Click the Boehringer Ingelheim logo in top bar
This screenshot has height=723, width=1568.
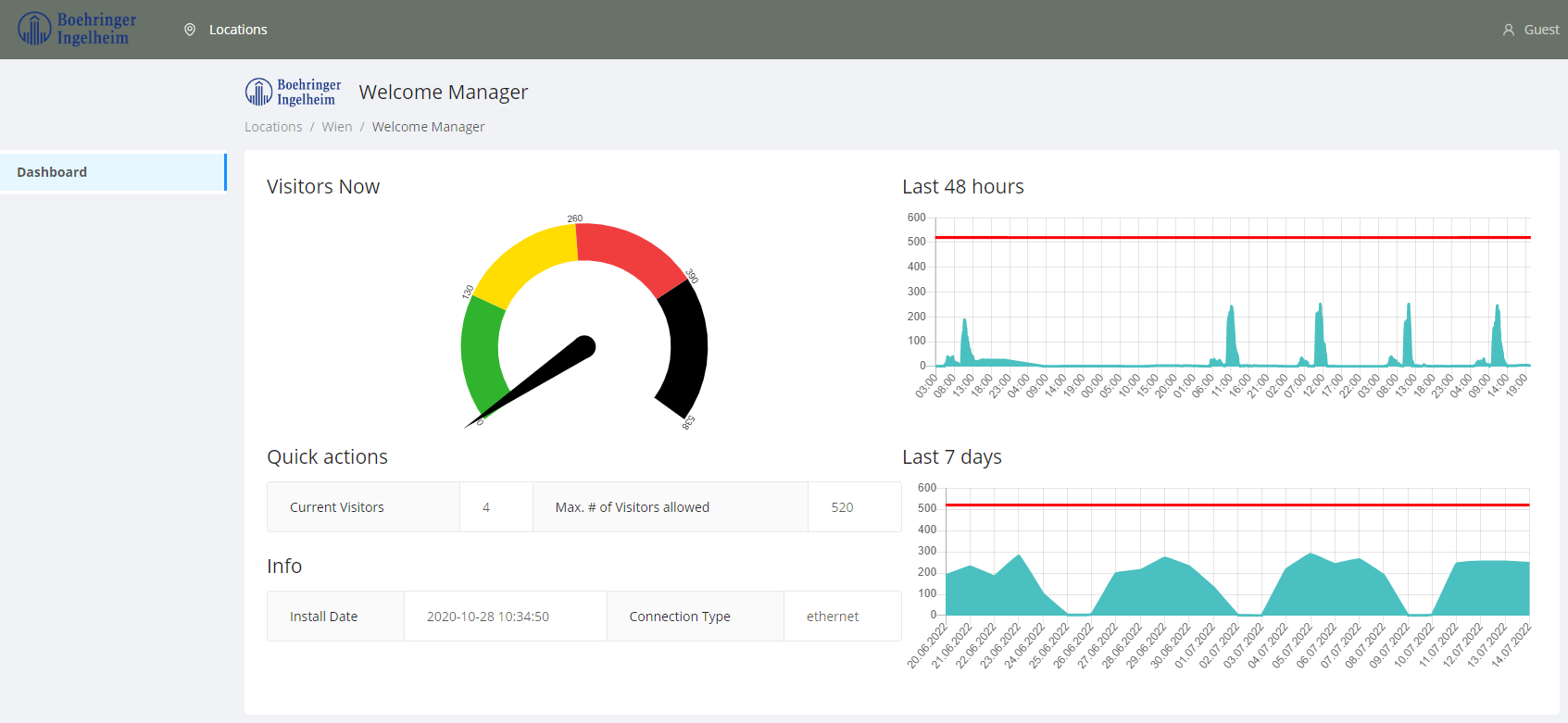click(x=77, y=29)
